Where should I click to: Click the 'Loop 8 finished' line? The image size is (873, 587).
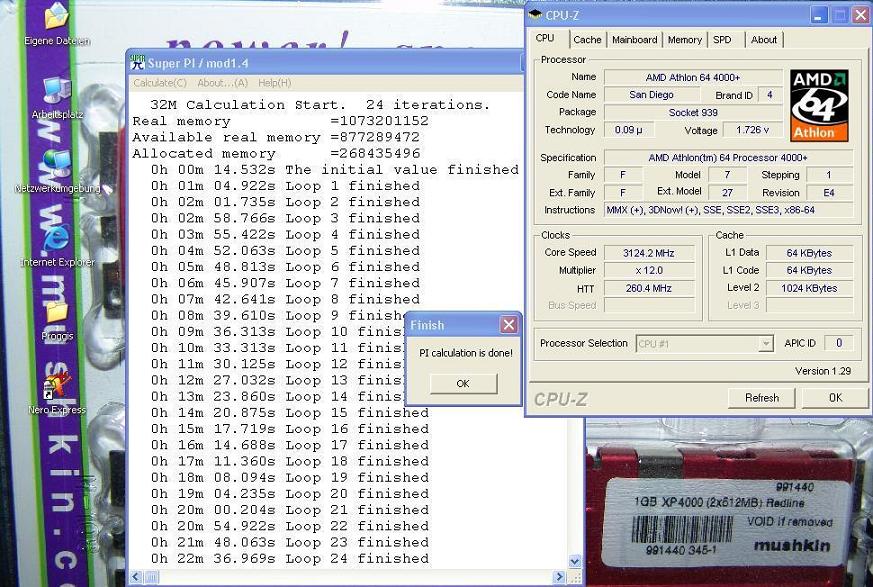pos(285,299)
